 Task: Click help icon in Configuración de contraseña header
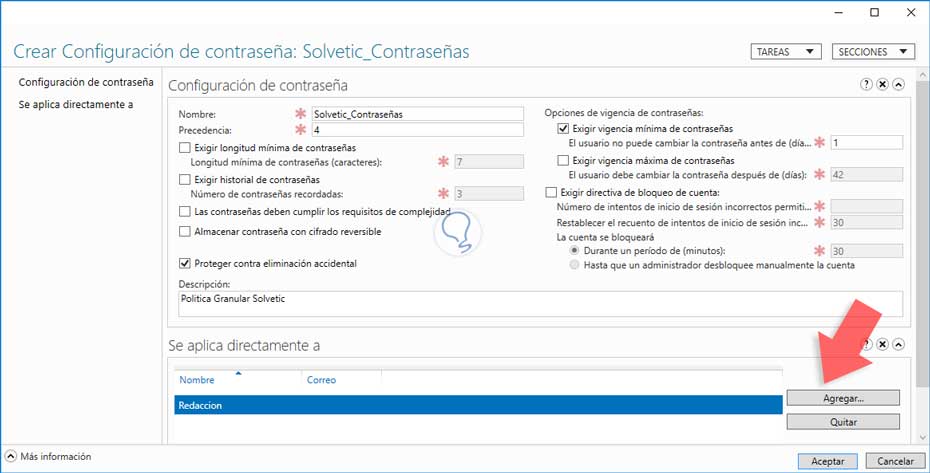[x=866, y=85]
